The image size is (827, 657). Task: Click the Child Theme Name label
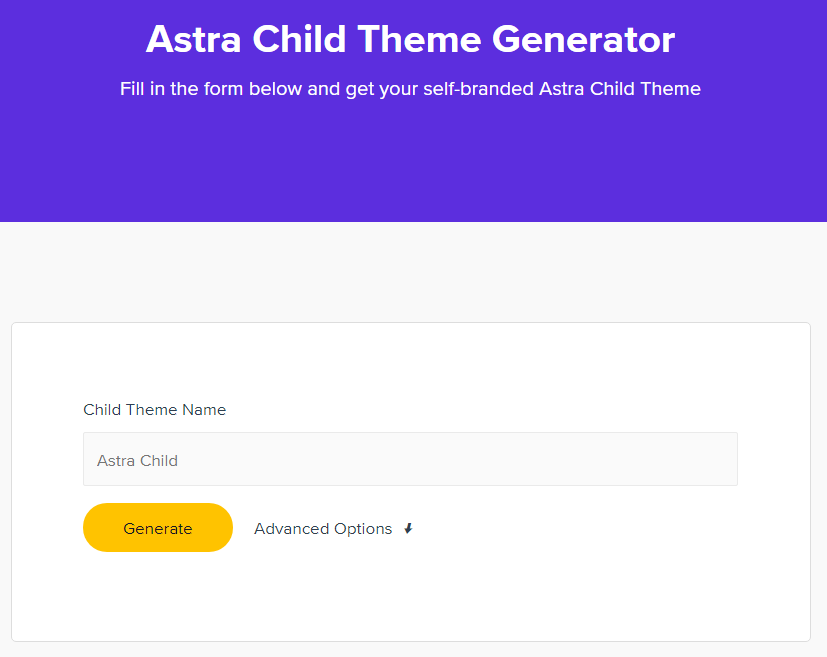[x=154, y=410]
